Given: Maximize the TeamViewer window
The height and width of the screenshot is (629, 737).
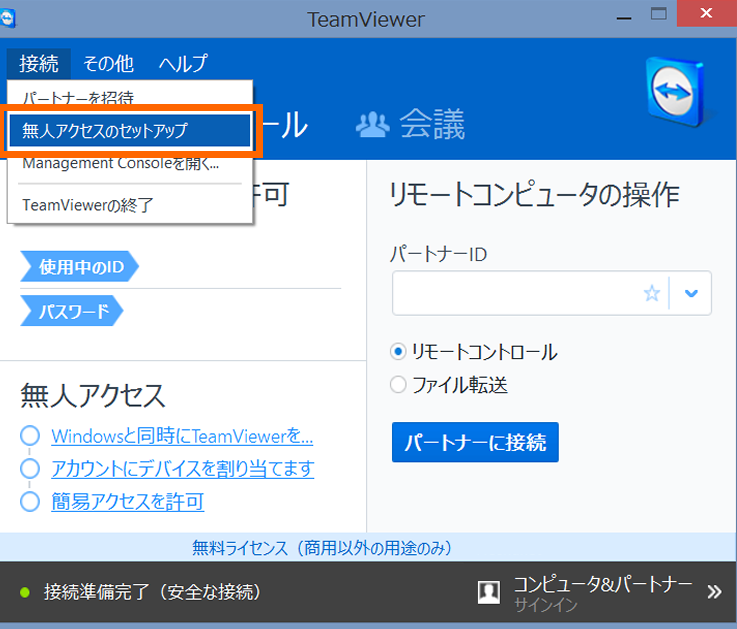Looking at the screenshot, I should click(x=659, y=14).
